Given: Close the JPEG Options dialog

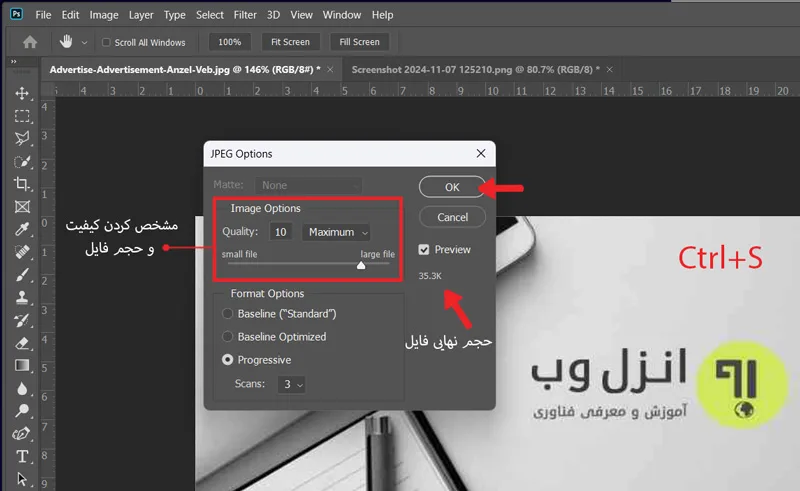Looking at the screenshot, I should click(x=481, y=153).
